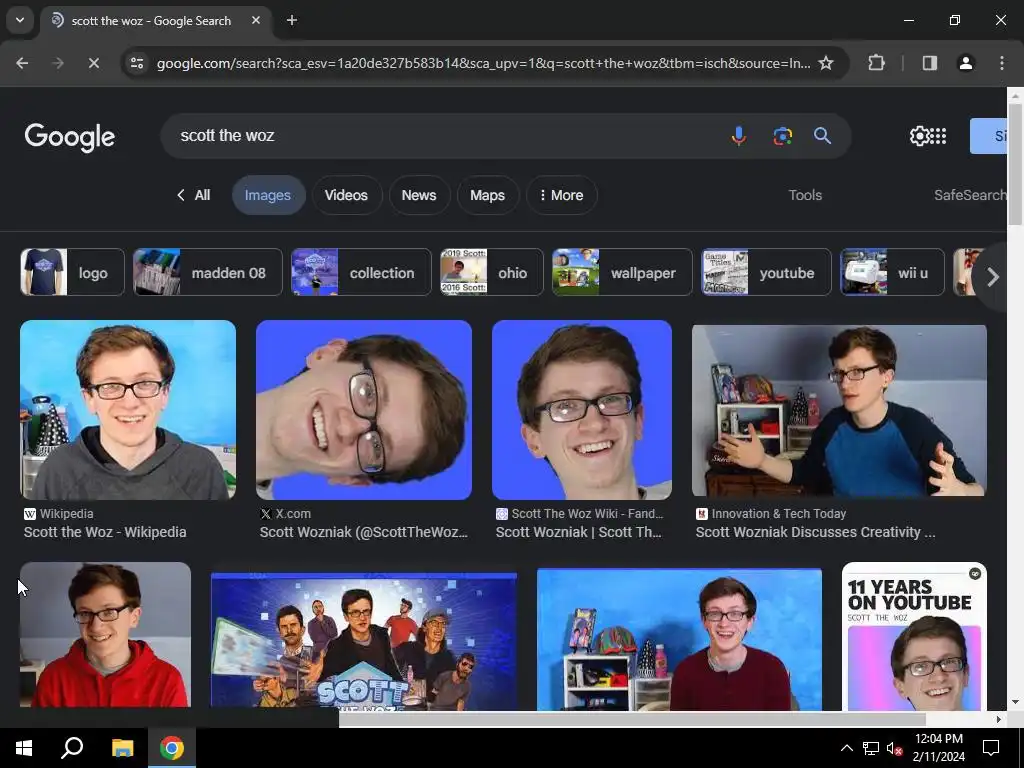Open the red hoodie image thumbnail

coord(105,635)
